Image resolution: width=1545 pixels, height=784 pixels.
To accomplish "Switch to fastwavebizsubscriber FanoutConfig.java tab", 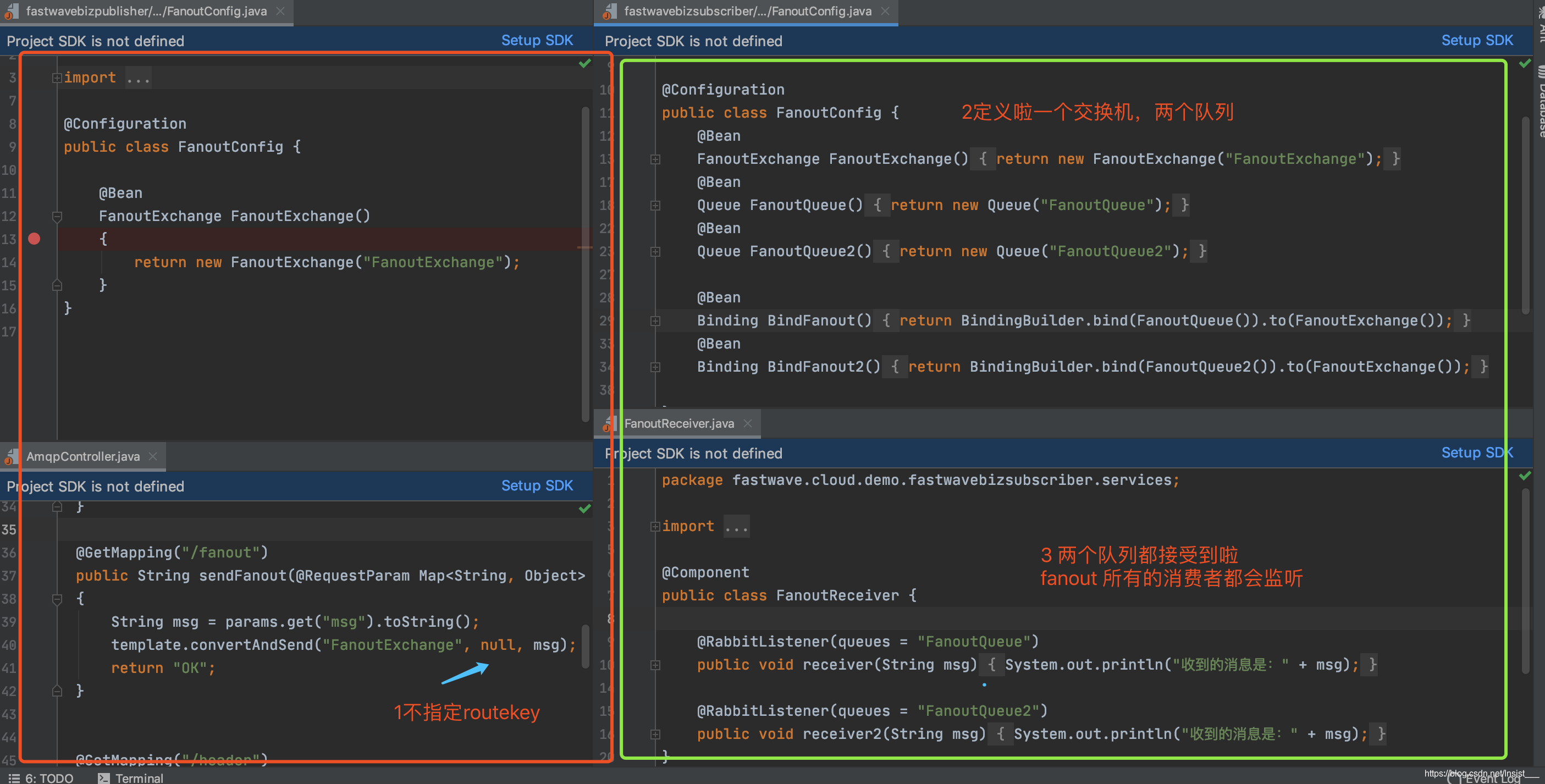I will pos(747,11).
